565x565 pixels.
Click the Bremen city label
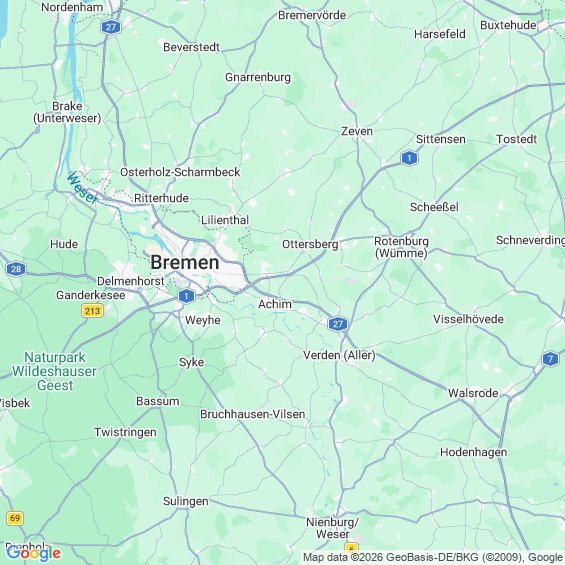tap(185, 262)
